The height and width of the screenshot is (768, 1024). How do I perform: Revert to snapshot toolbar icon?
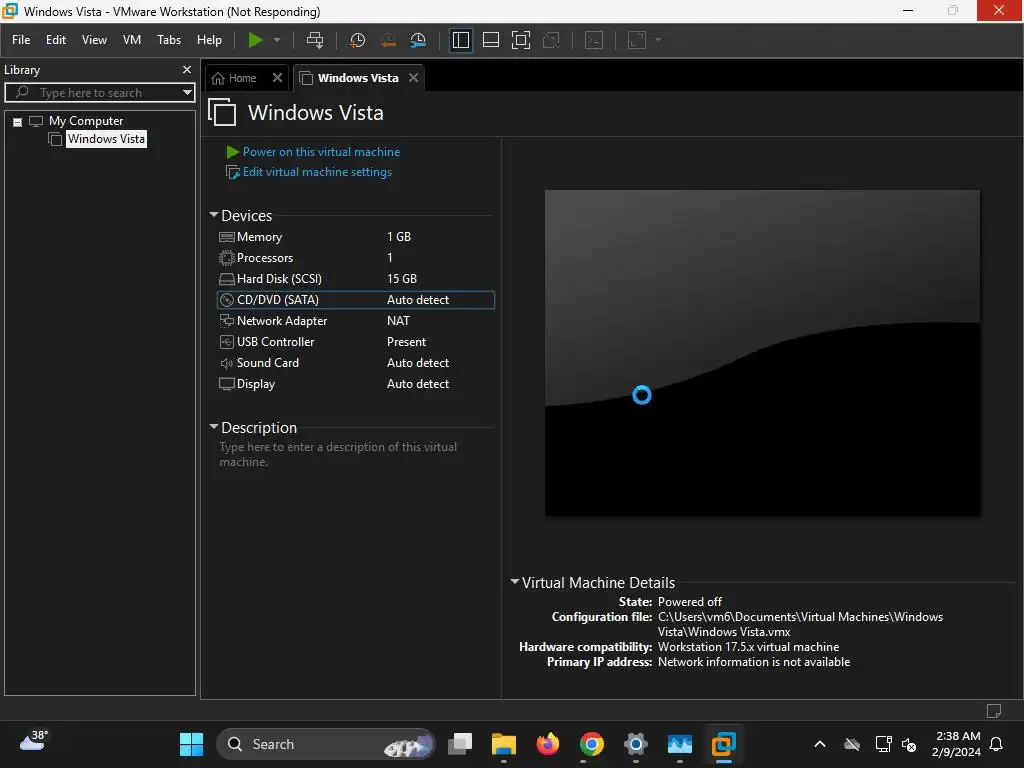tap(388, 40)
